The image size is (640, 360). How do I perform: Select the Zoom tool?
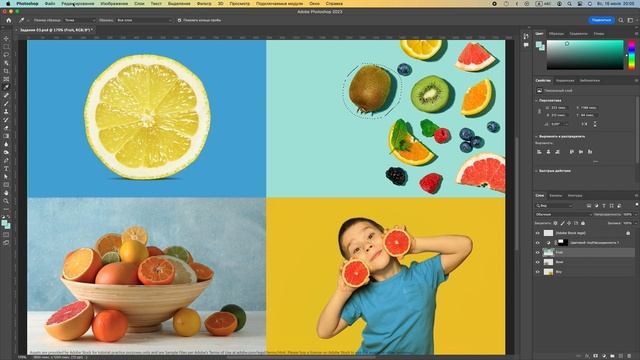(x=6, y=201)
